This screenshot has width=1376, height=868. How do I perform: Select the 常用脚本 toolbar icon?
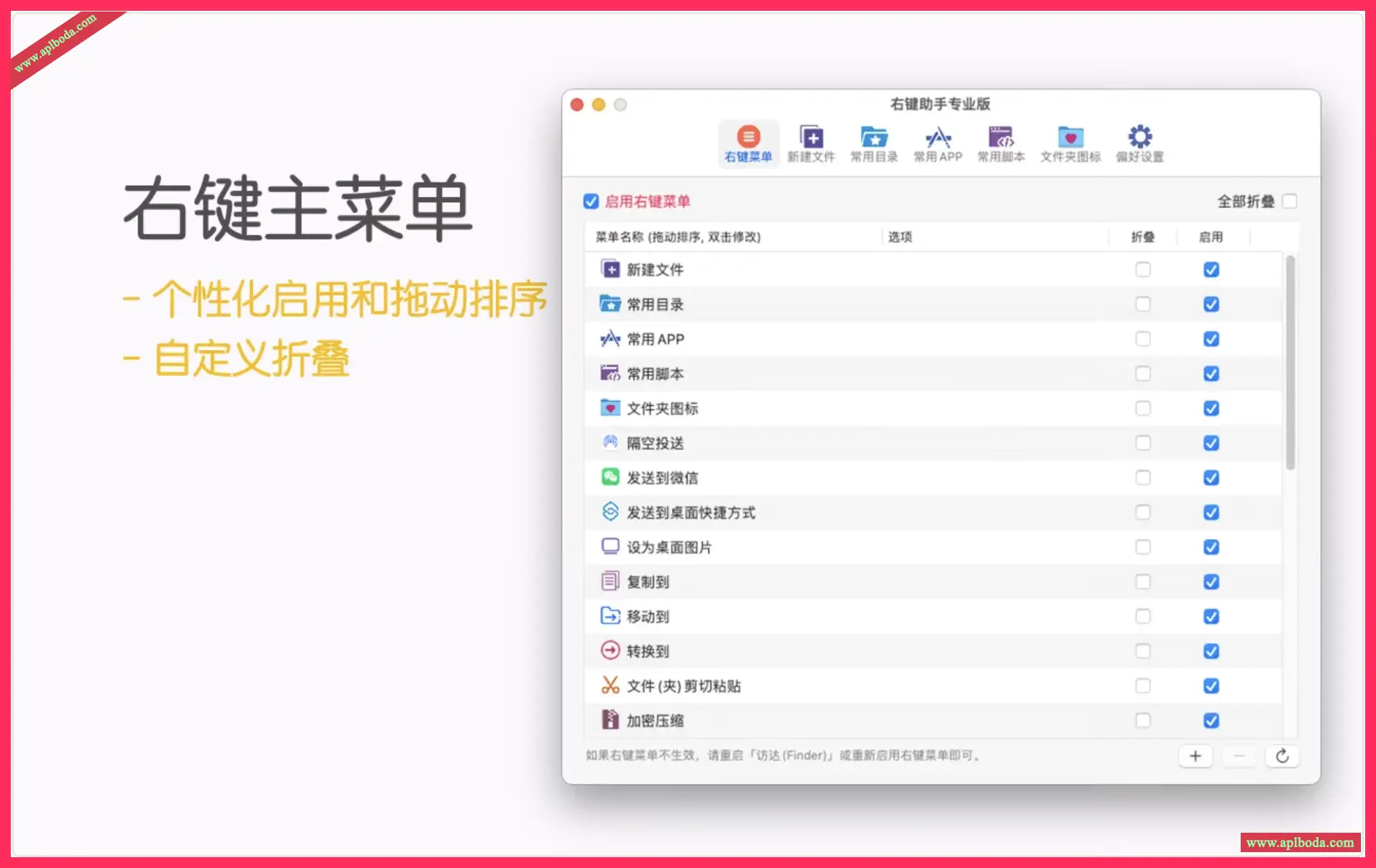coord(1000,143)
